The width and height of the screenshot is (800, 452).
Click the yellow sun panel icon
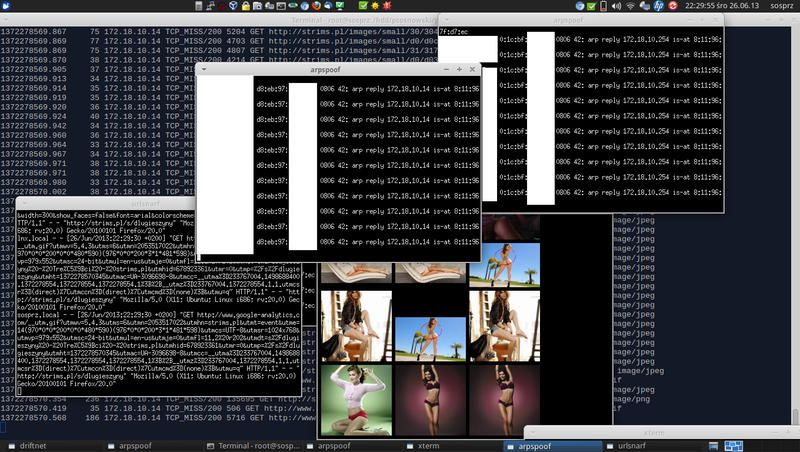click(375, 6)
